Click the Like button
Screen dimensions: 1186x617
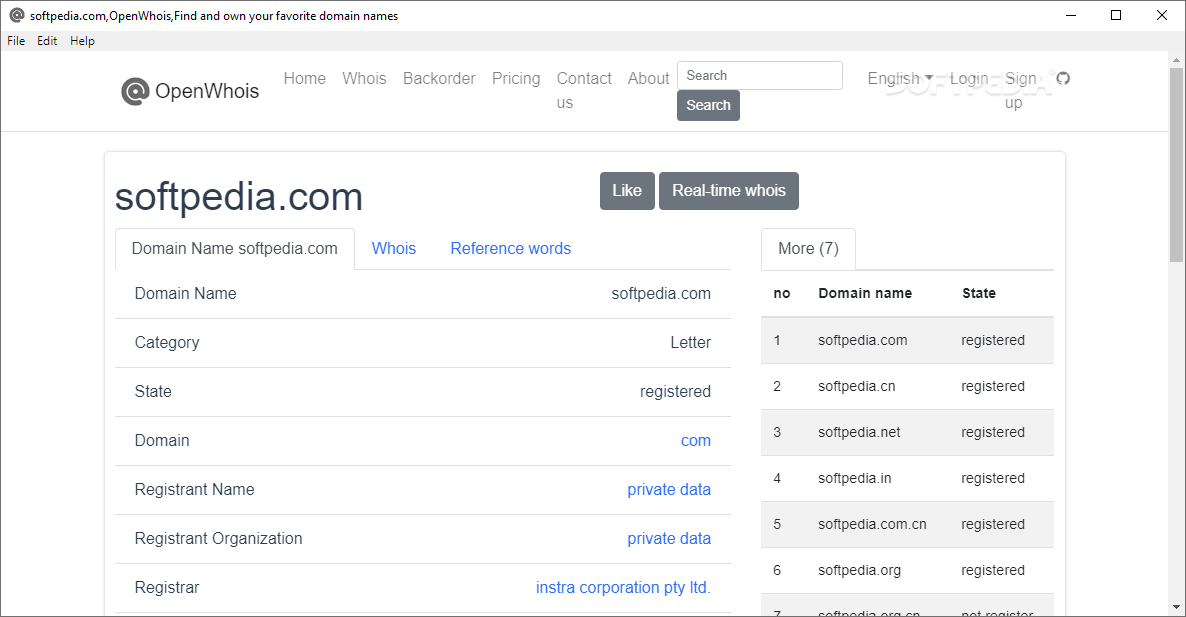tap(627, 191)
